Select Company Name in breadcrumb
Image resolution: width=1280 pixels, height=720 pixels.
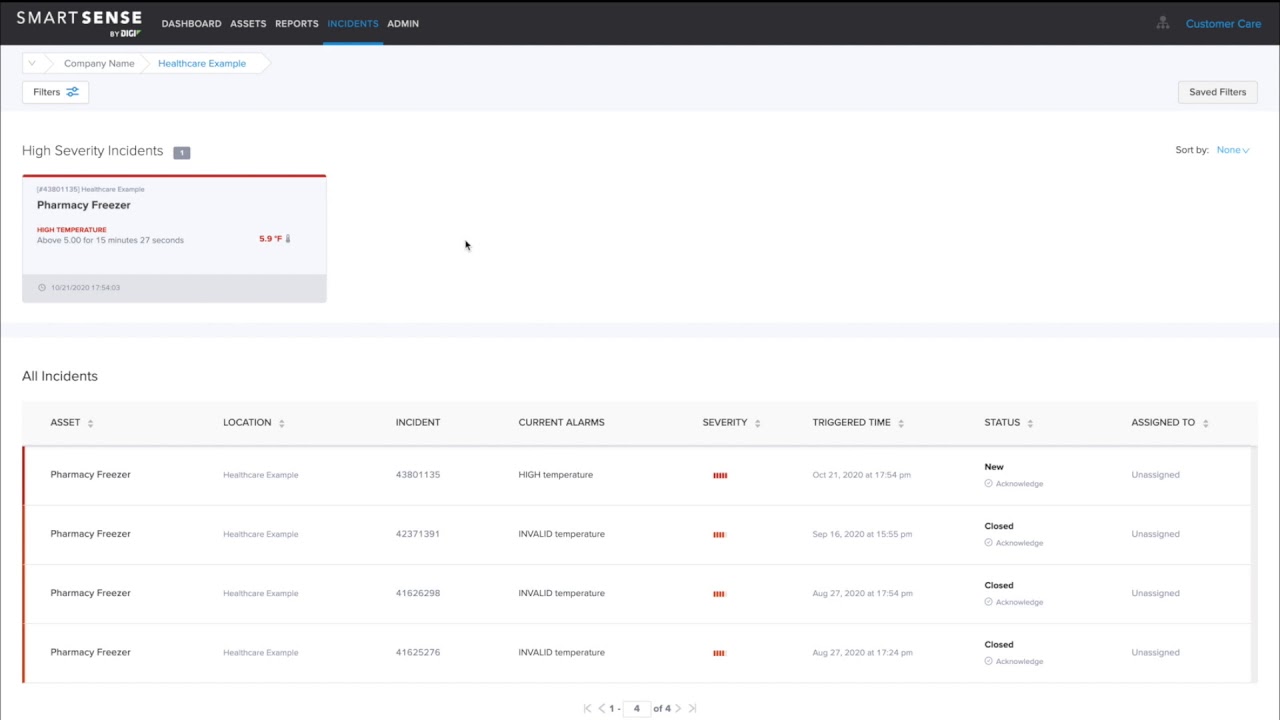pyautogui.click(x=99, y=63)
